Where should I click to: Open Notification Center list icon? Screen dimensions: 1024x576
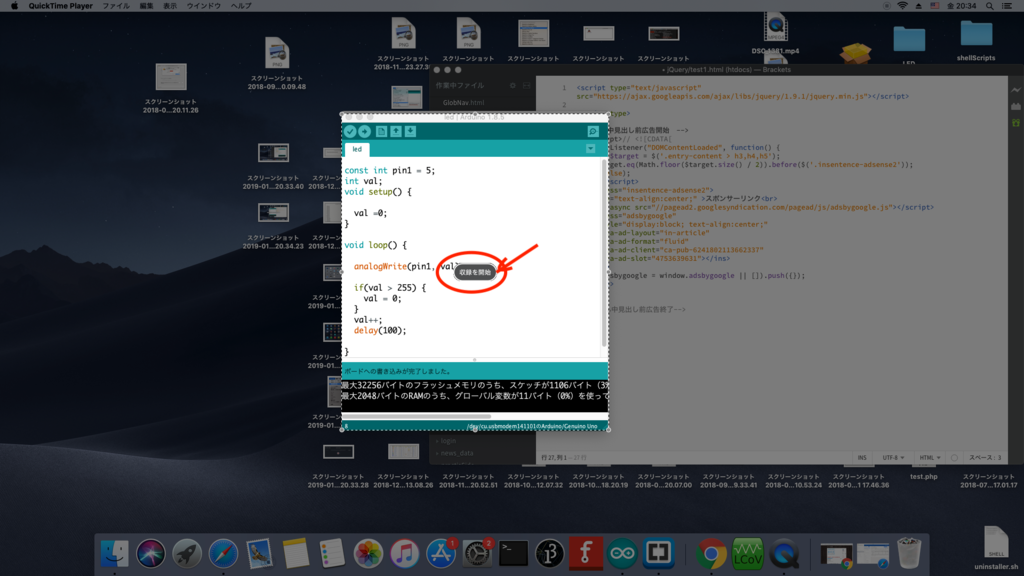pos(1007,6)
